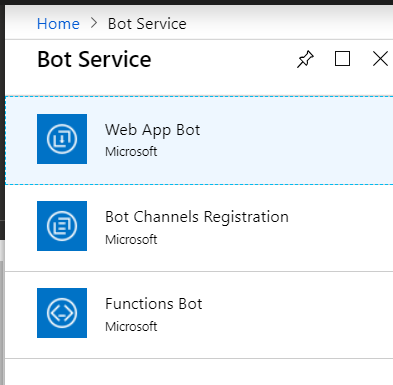The width and height of the screenshot is (393, 385).
Task: Click empty area of highlighted Web App Bot row
Action: (x=297, y=140)
